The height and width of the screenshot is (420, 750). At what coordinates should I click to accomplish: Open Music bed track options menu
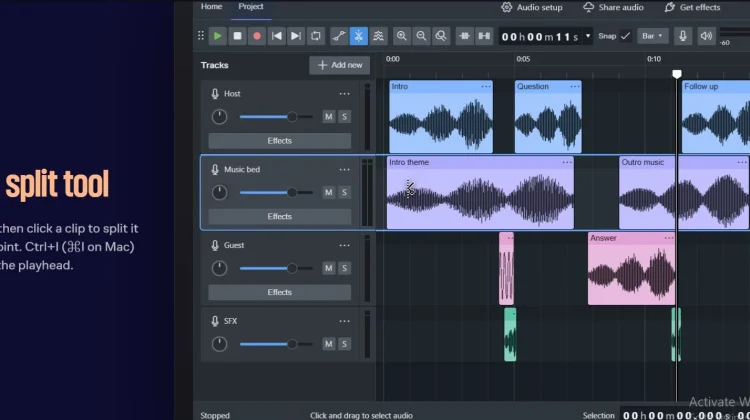tap(344, 169)
